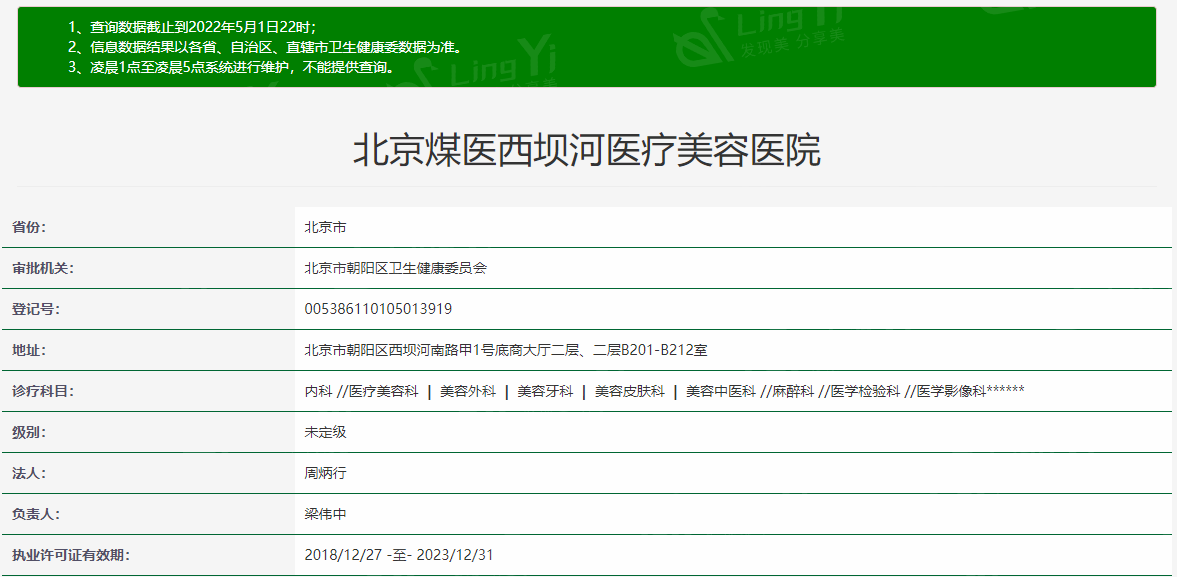Screen dimensions: 1177x577
Task: Select the 执业许可证有效期 label
Action: pos(71,555)
